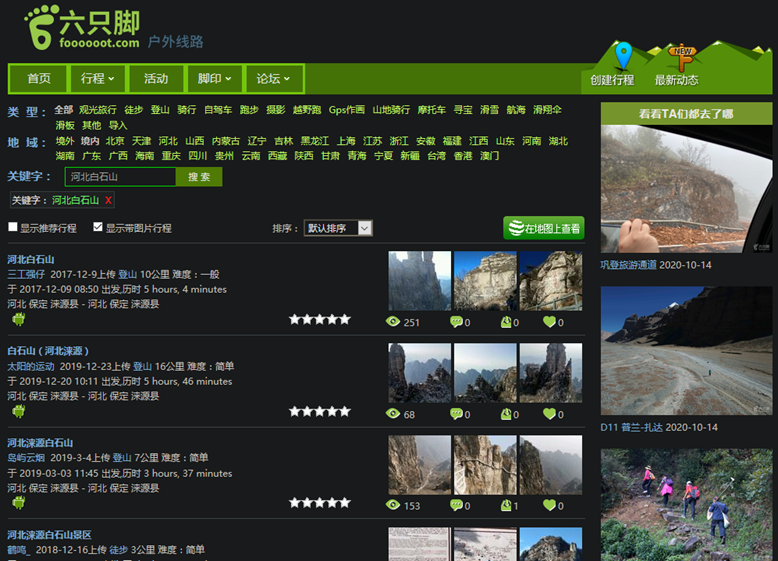778x561 pixels.
Task: Open the 六只脚 foooooot.com logo
Action: tap(82, 27)
